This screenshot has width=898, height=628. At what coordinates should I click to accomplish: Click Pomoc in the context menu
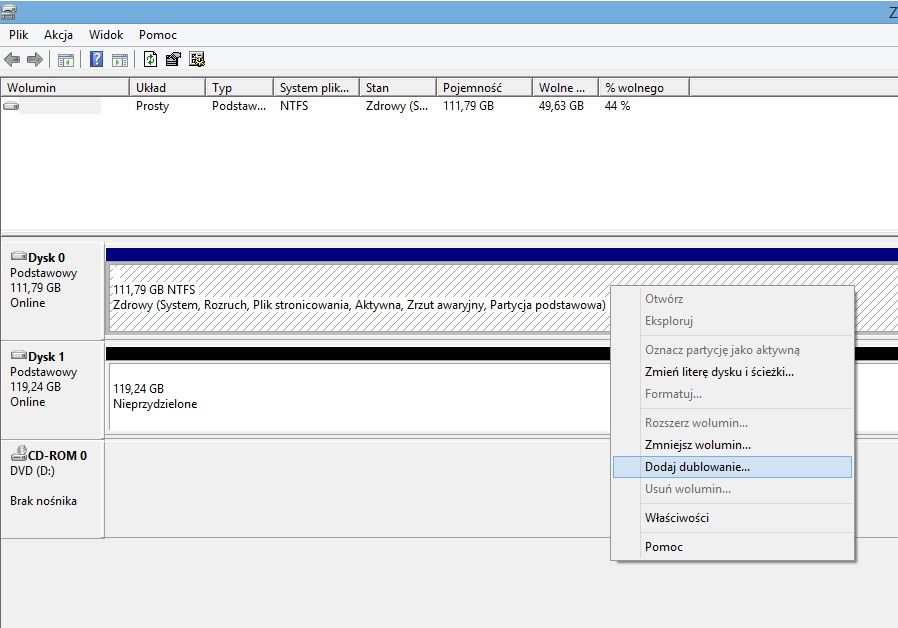pos(732,547)
